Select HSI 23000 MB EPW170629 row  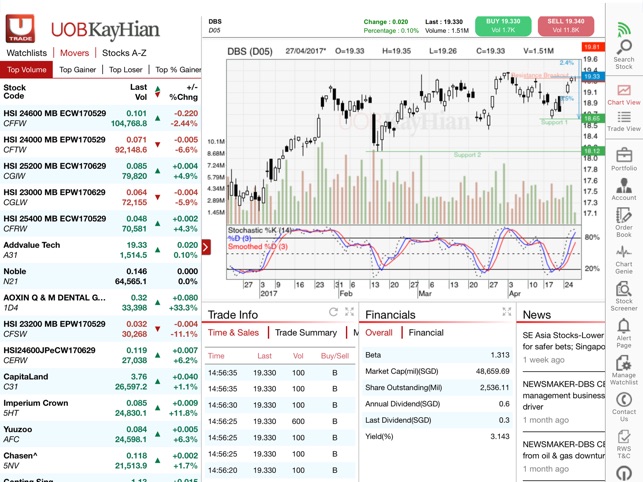[100, 197]
